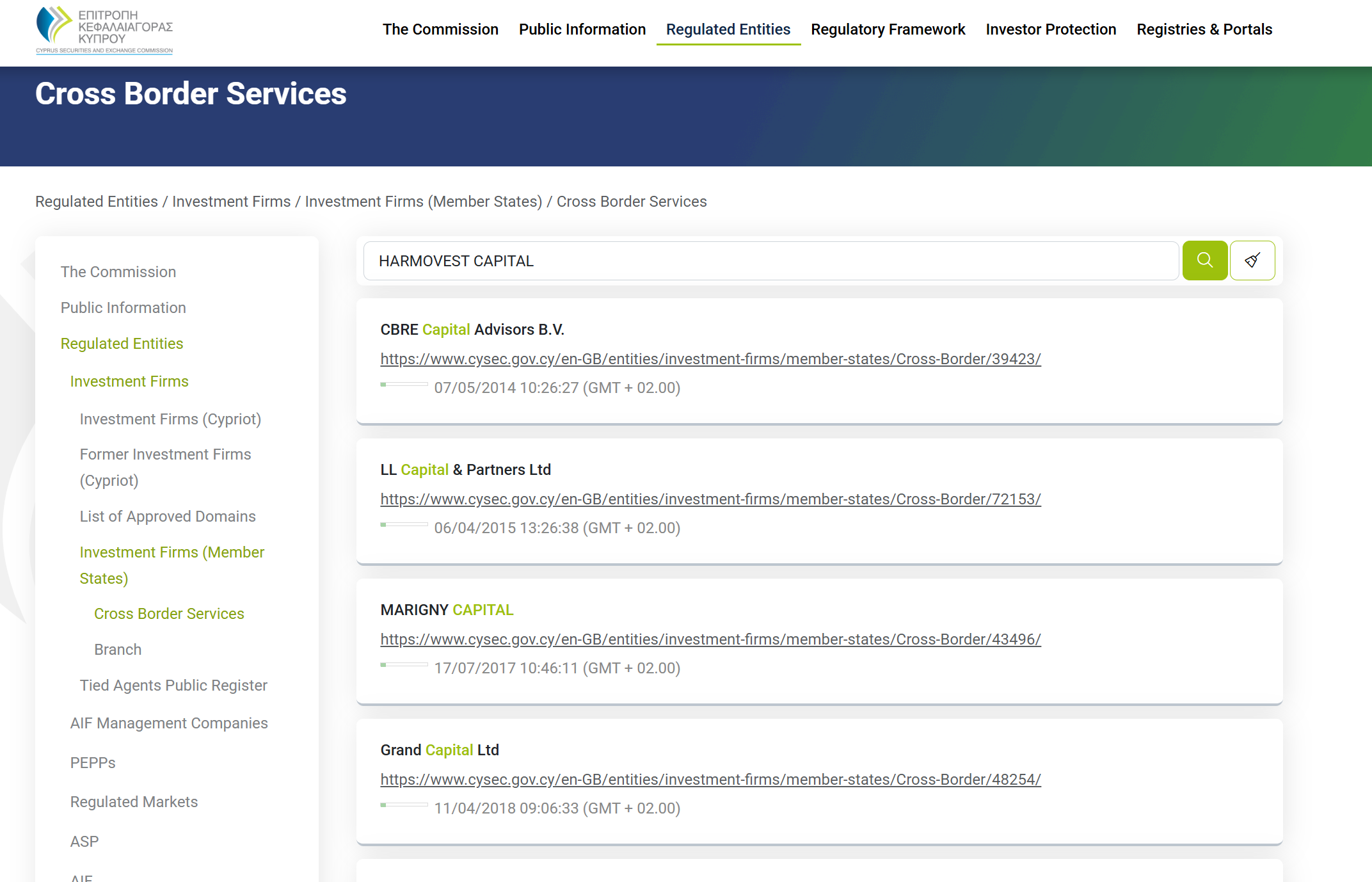
Task: Open Investment Firms (Member States) sidebar item
Action: [172, 565]
